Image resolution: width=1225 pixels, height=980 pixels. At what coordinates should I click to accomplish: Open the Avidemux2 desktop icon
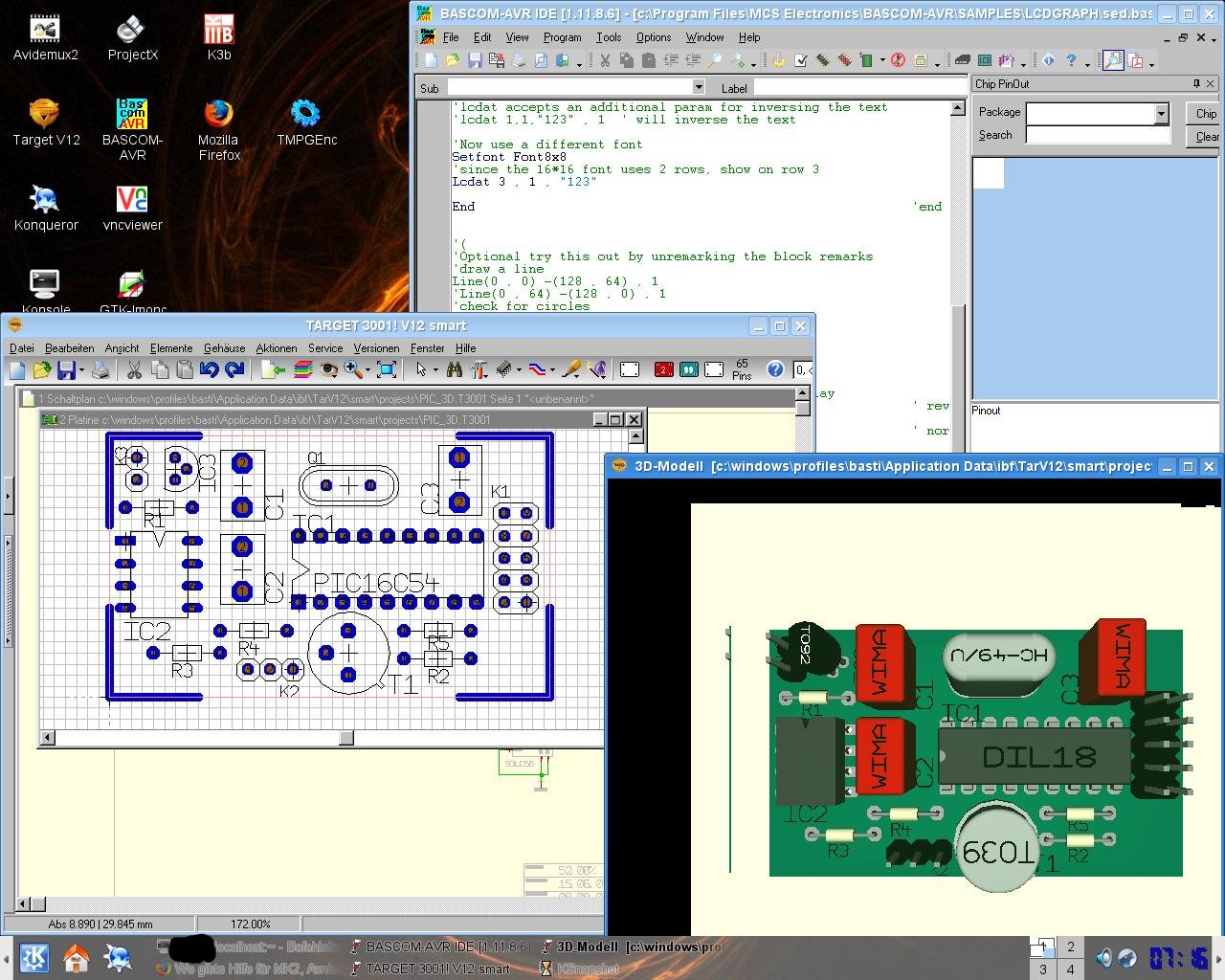click(x=45, y=38)
